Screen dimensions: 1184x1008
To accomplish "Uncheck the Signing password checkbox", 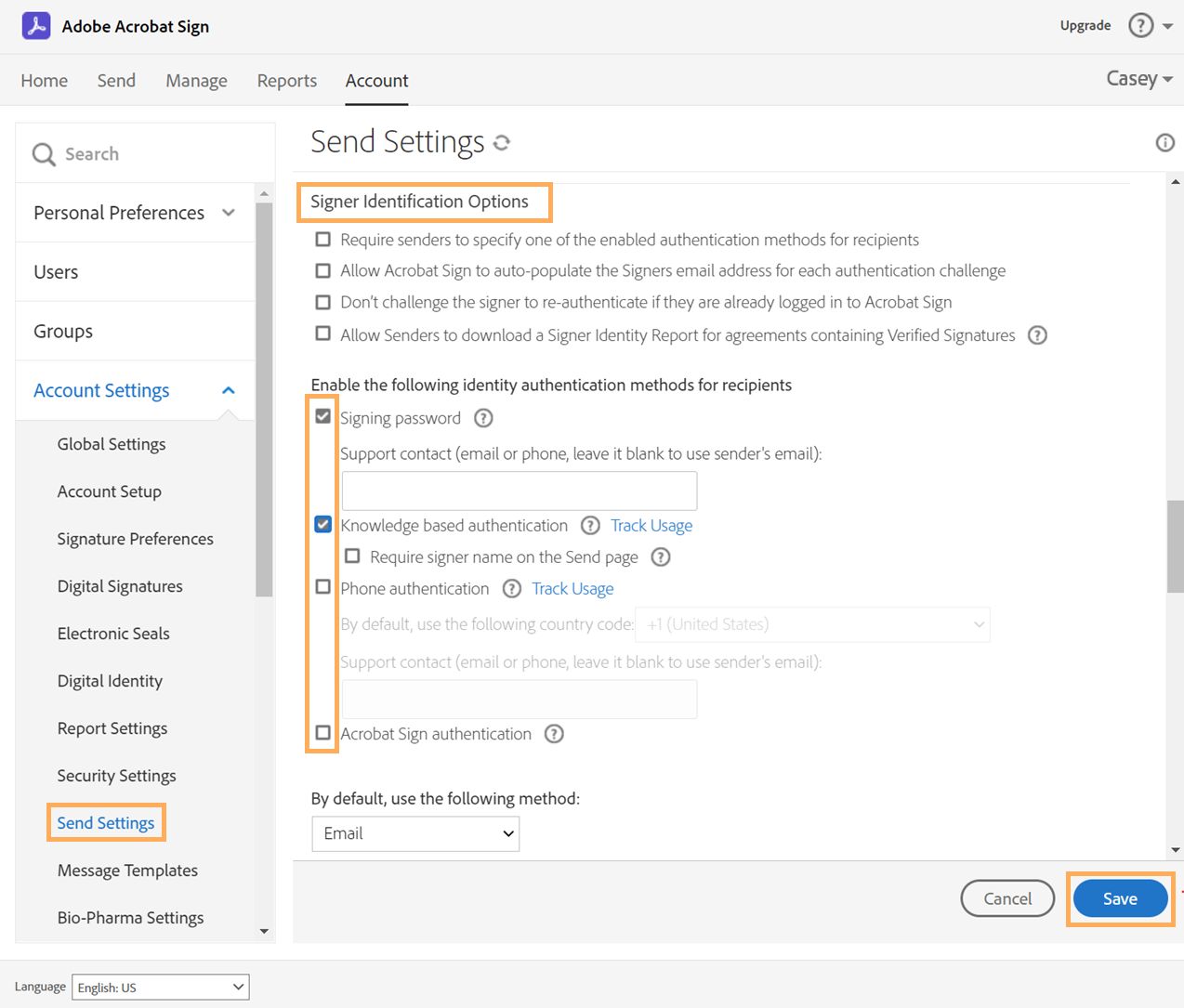I will [x=322, y=416].
